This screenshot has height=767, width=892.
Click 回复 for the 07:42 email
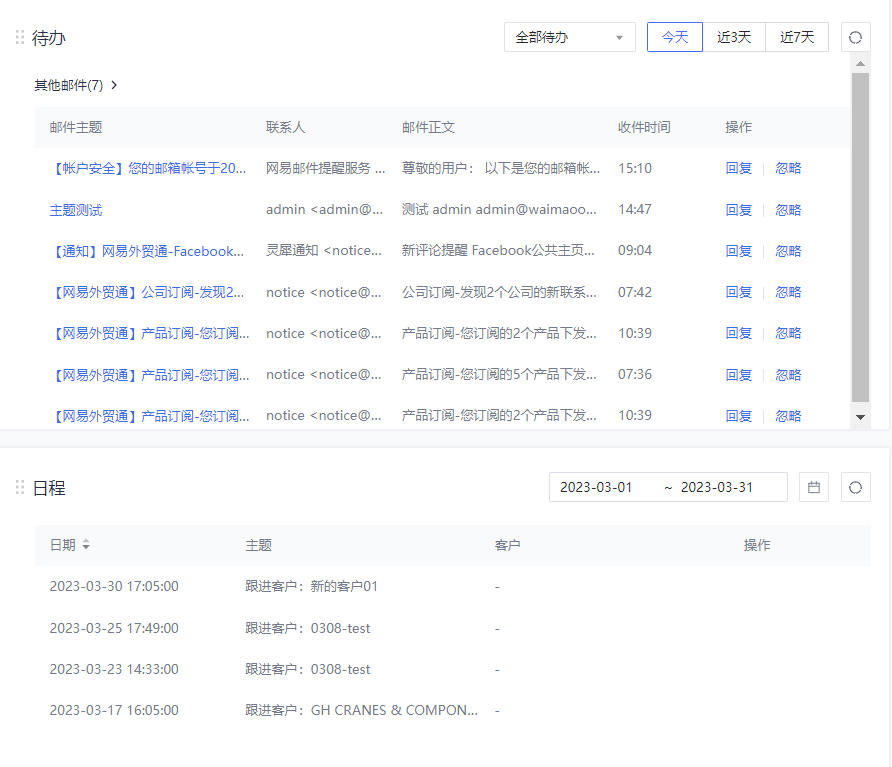(738, 292)
